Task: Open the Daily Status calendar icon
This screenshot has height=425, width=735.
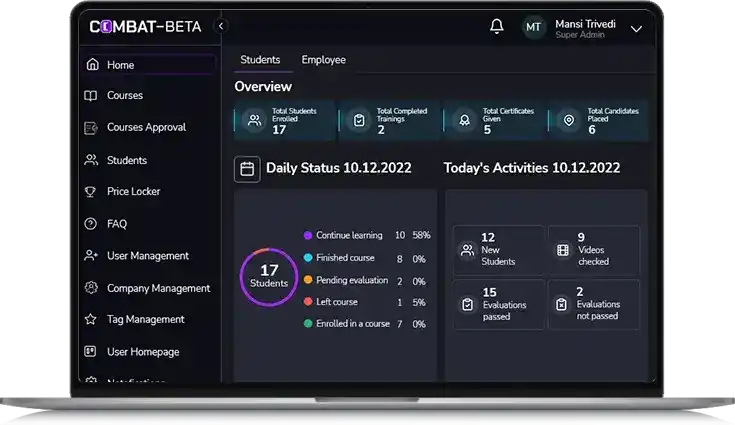Action: pos(247,169)
